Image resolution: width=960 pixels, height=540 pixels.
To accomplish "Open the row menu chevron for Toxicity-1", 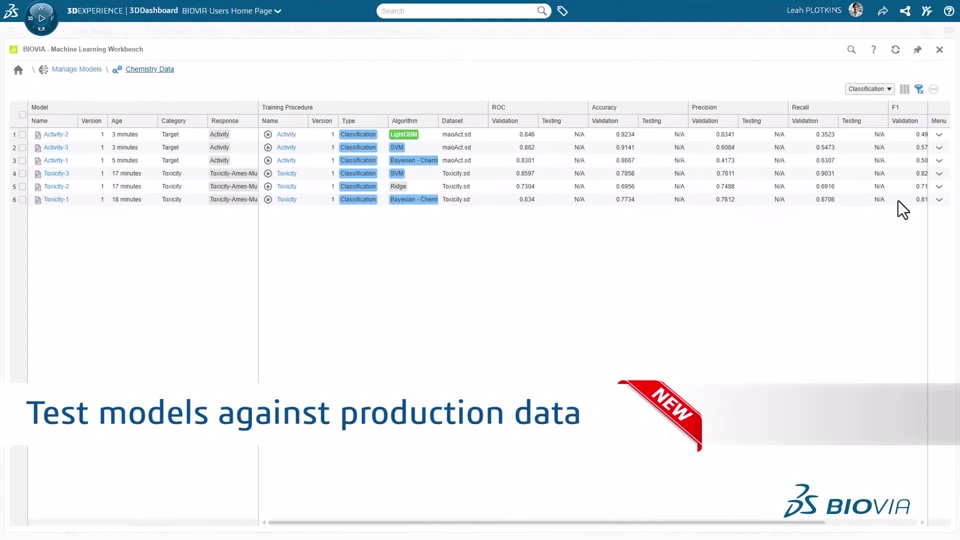I will (939, 200).
